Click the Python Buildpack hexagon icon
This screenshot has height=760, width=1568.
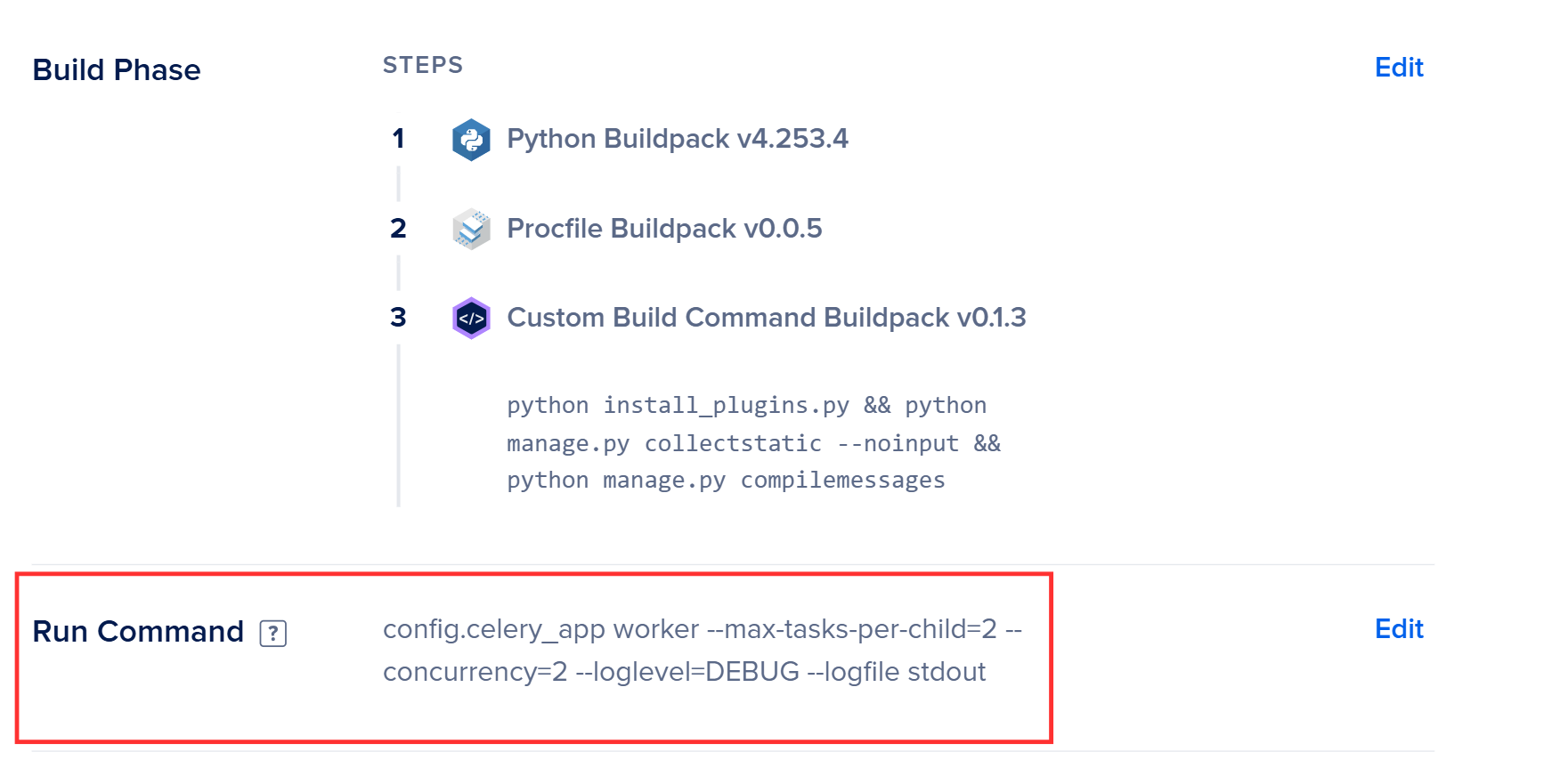click(x=471, y=140)
